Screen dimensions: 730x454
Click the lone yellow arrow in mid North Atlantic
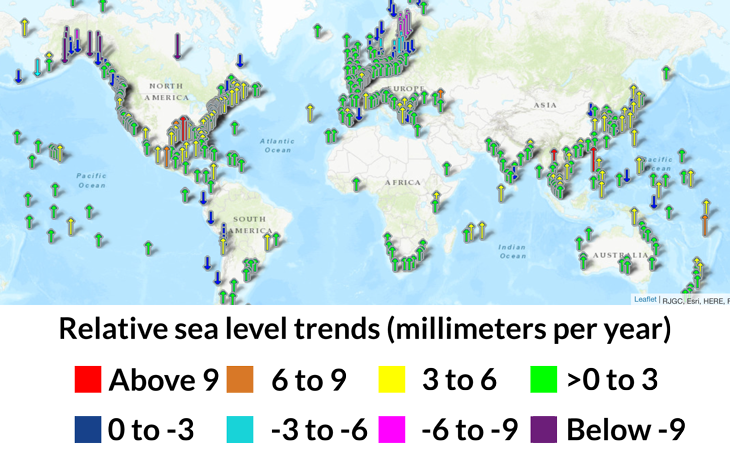point(309,112)
